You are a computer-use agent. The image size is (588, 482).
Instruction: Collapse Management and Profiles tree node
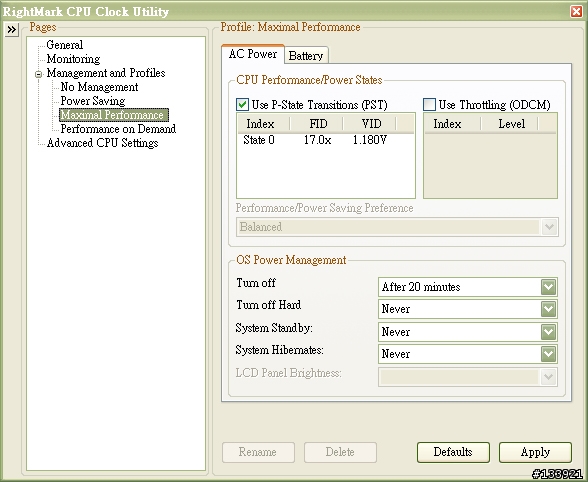click(38, 74)
